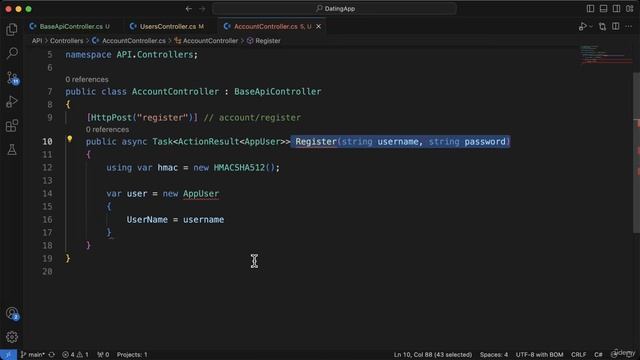Click BaseApiController in the class declaration

pos(278,91)
